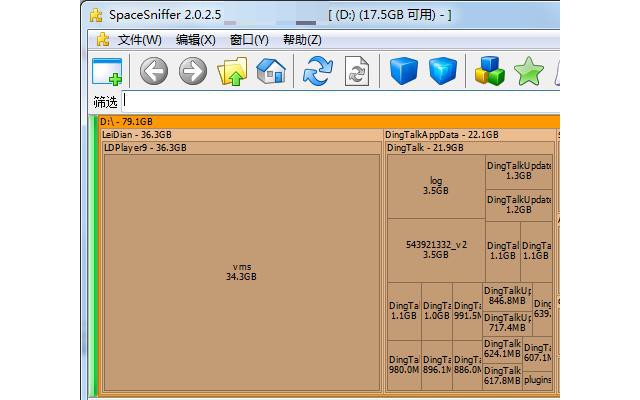Click the shiny blue cube (more detail)
Image resolution: width=640 pixels, height=400 pixels.
coord(443,71)
